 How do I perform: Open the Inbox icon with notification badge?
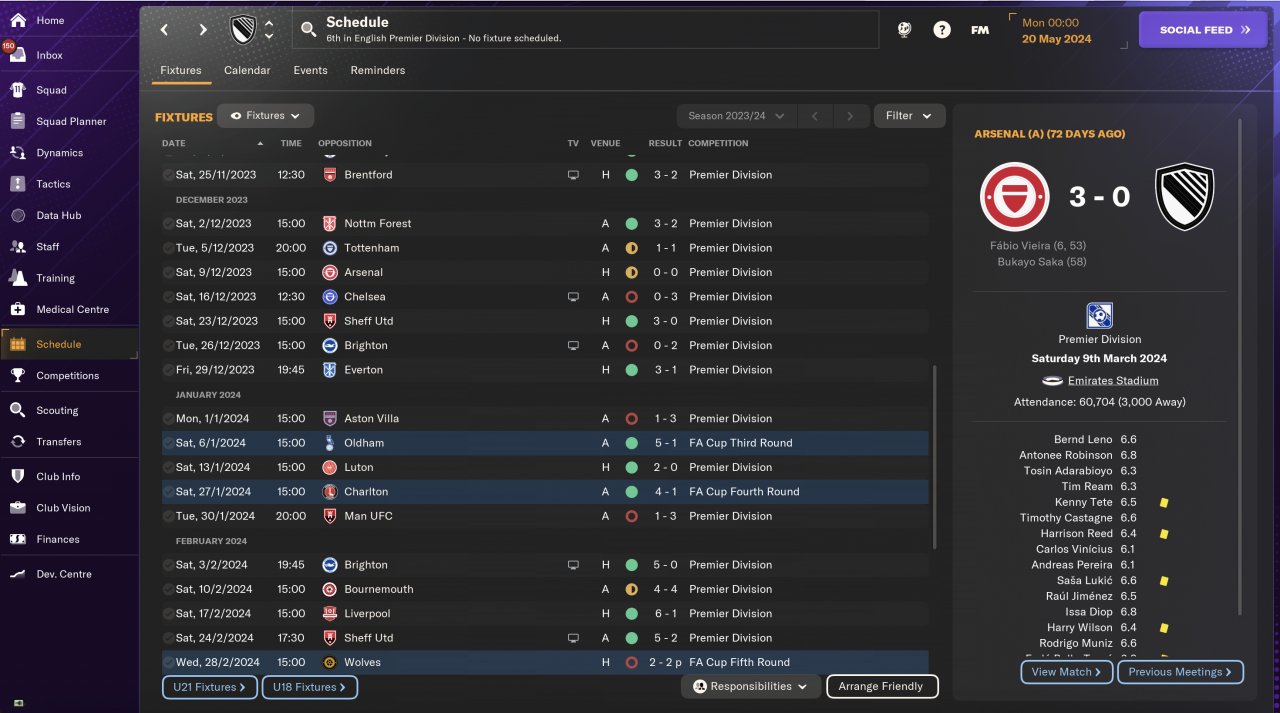click(x=16, y=54)
